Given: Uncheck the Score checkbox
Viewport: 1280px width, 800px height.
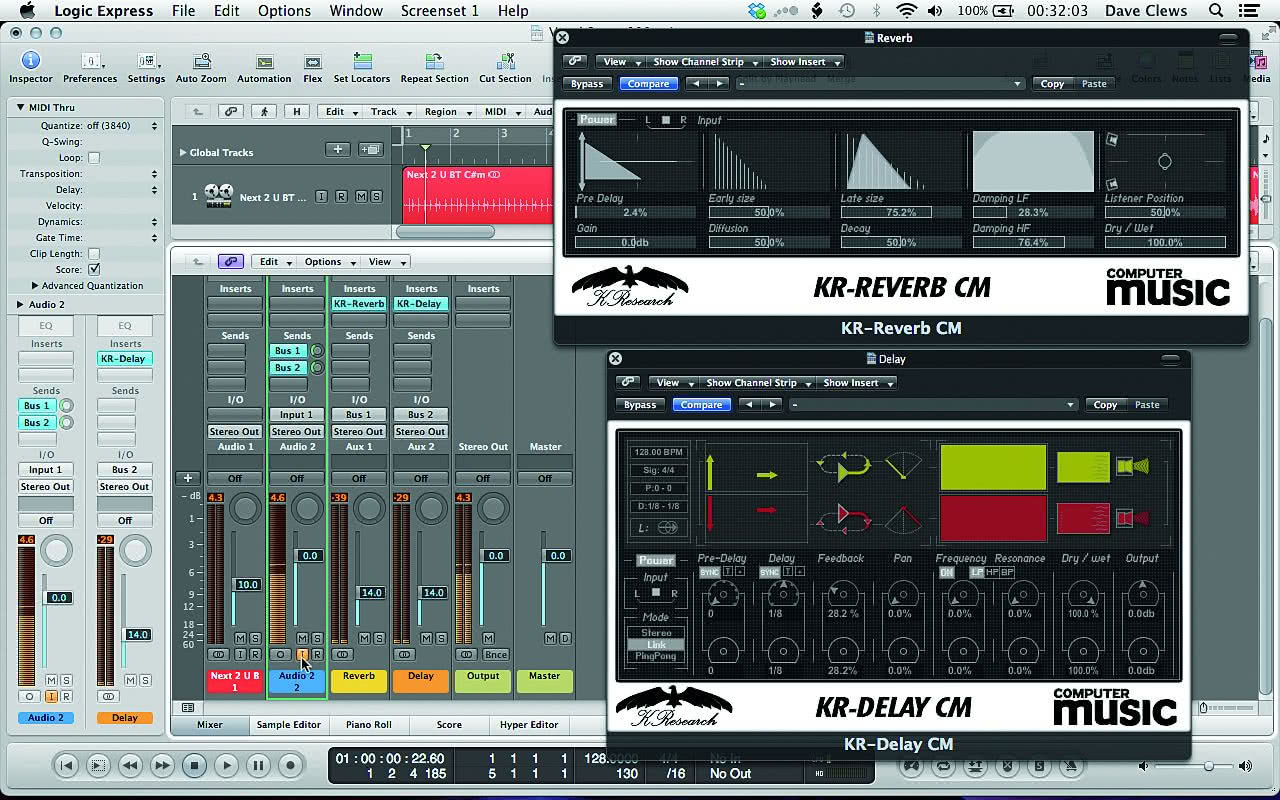Looking at the screenshot, I should [94, 270].
